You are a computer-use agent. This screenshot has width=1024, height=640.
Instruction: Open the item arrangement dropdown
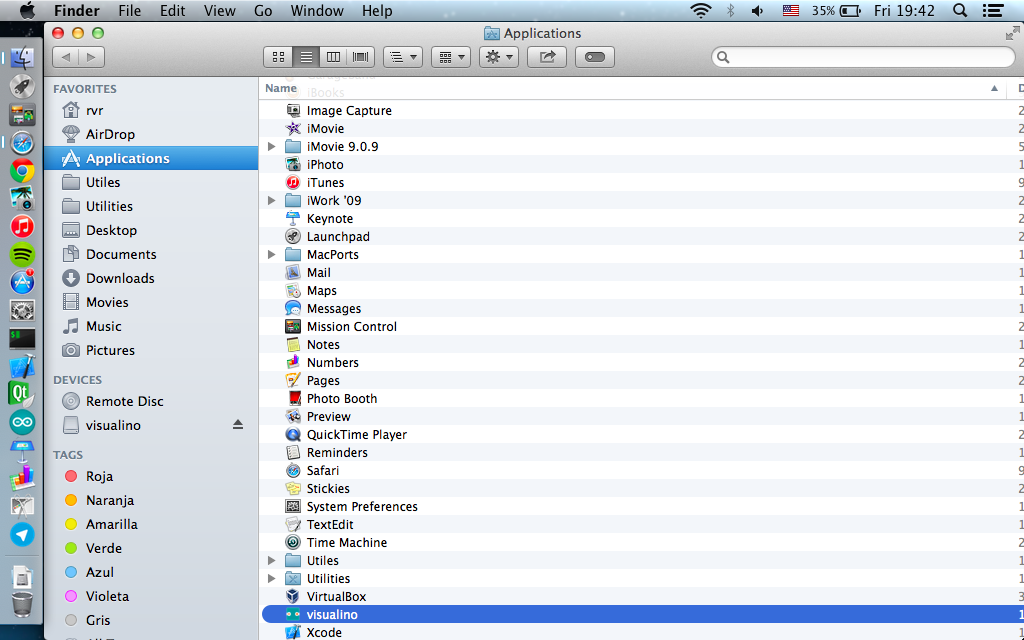[x=403, y=57]
